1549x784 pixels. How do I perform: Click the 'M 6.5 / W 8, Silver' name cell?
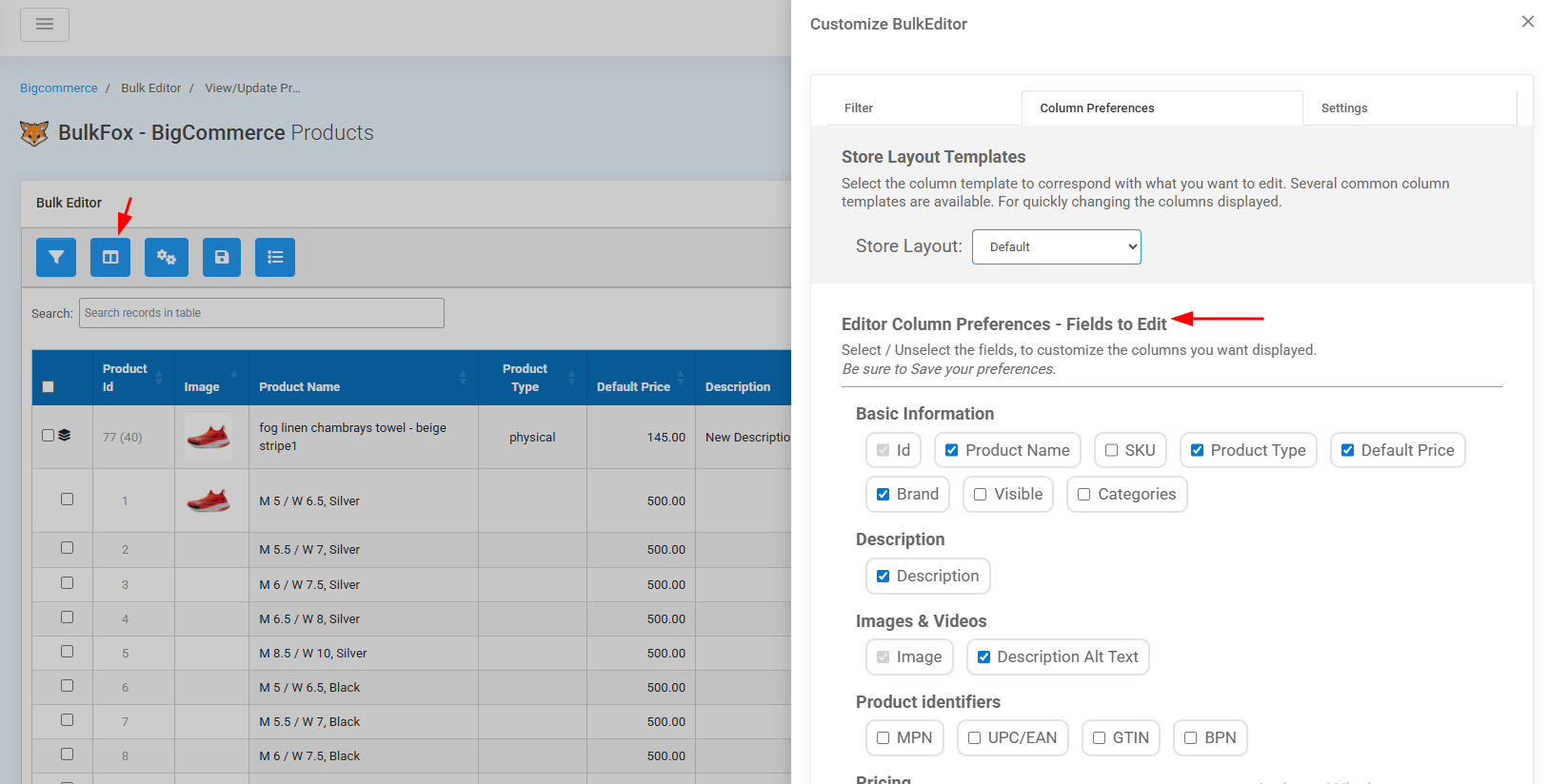(x=364, y=618)
